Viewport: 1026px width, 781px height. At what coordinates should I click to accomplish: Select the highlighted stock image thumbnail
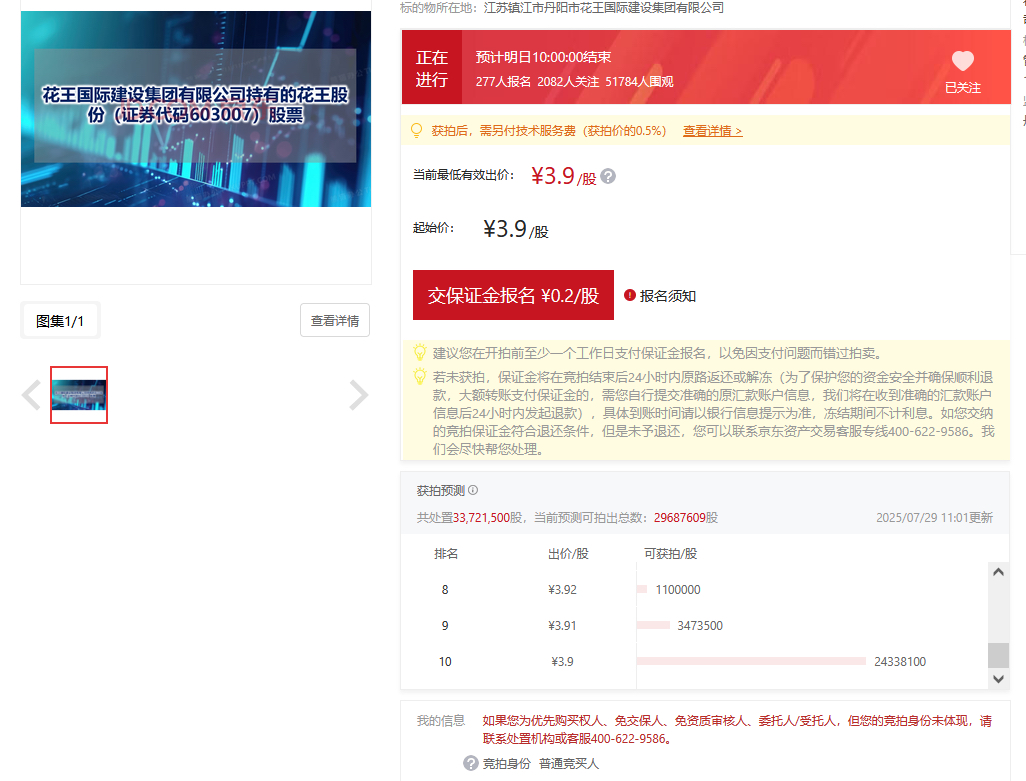point(79,395)
